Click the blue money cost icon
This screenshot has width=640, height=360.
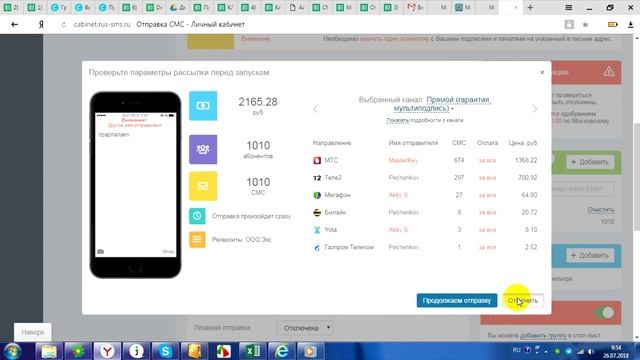203,106
